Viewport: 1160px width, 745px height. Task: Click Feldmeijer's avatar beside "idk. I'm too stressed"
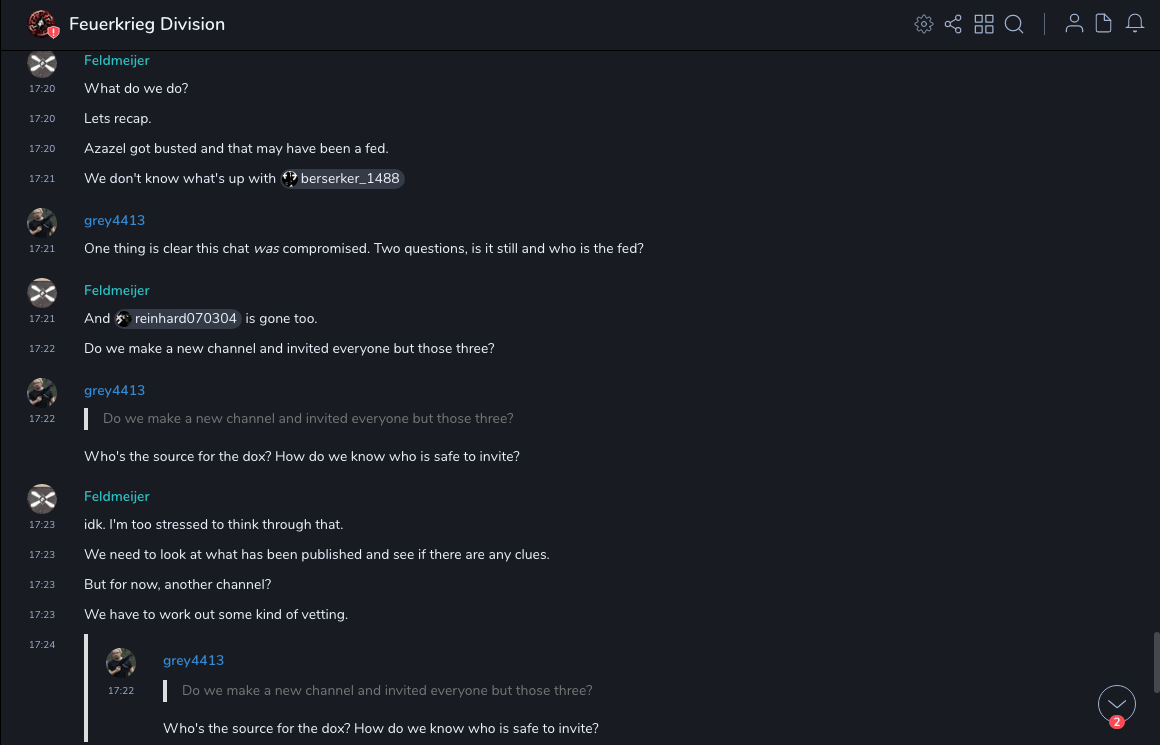pos(42,498)
